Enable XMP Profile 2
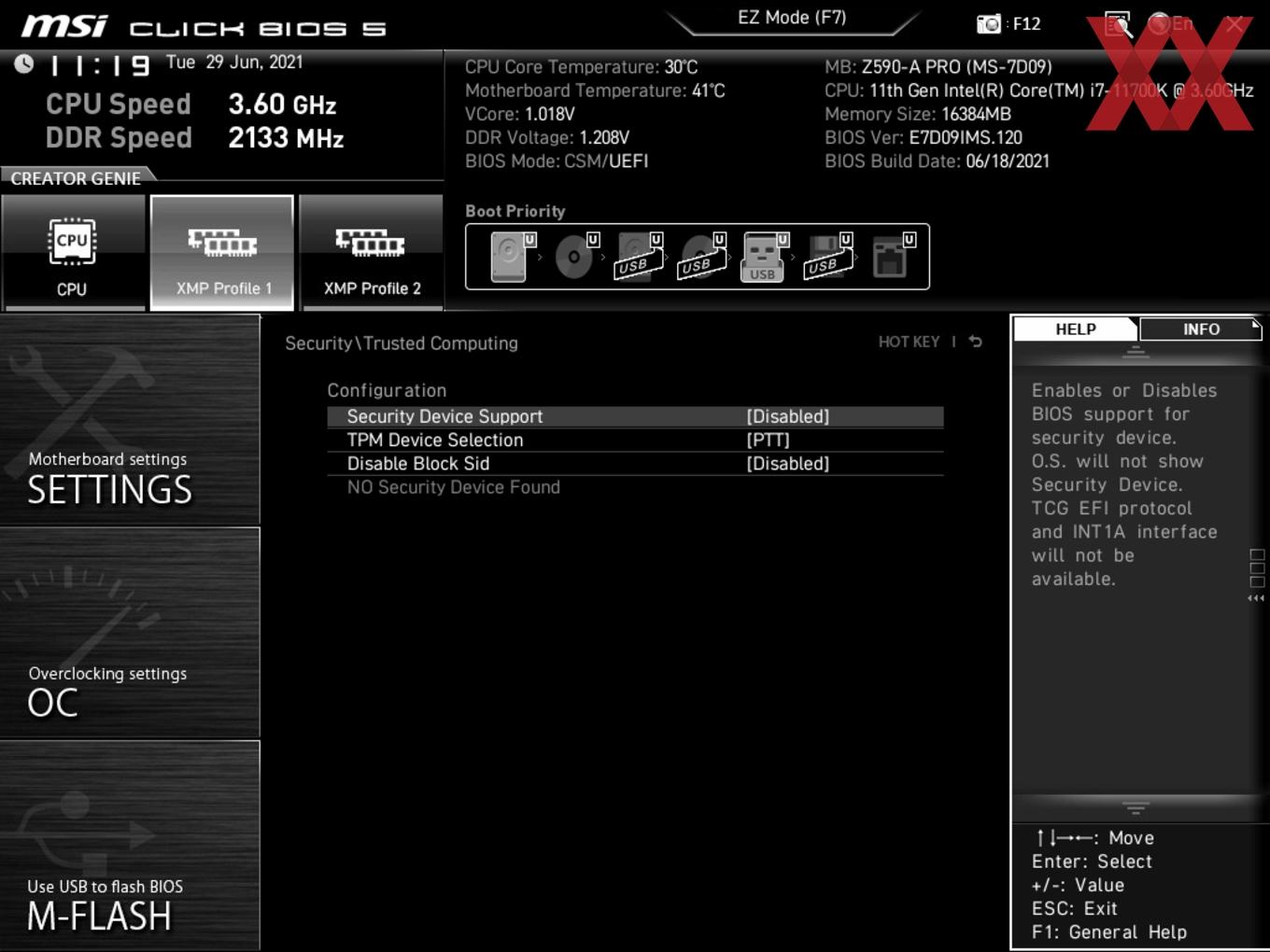Image resolution: width=1270 pixels, height=952 pixels. 372,253
